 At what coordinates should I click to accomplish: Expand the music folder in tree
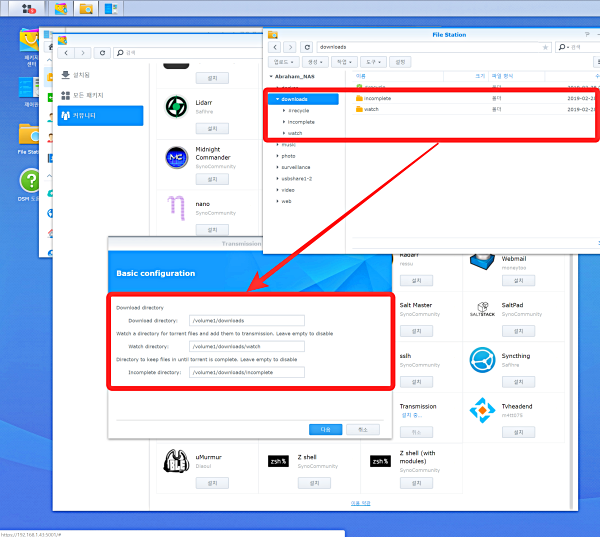point(277,145)
